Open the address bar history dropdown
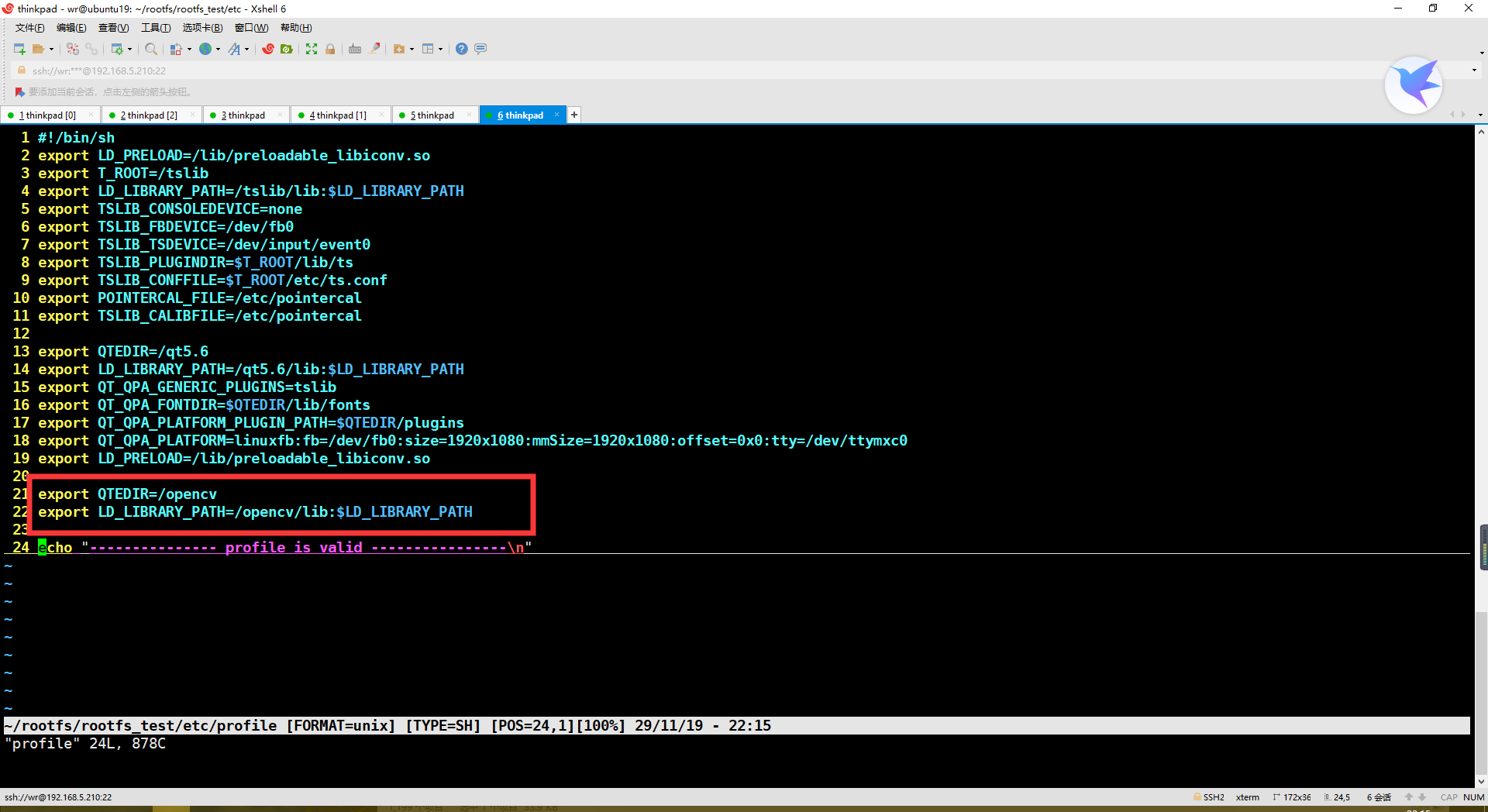This screenshot has width=1488, height=812. (1475, 70)
